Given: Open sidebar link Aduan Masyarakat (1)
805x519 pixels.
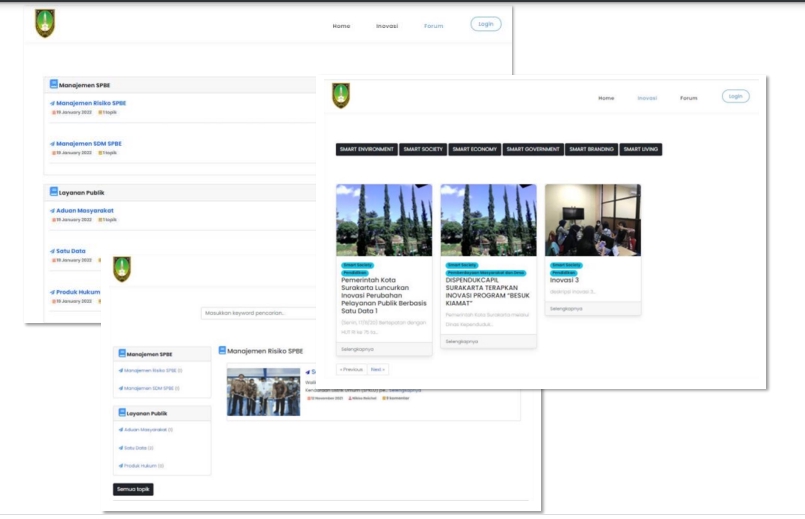Looking at the screenshot, I should point(148,430).
